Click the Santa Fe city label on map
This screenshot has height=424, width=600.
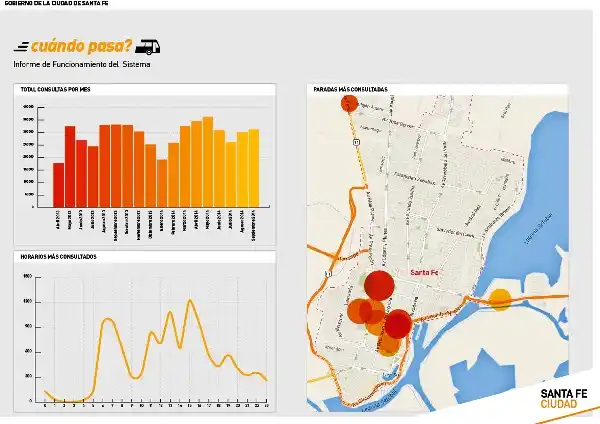424,272
